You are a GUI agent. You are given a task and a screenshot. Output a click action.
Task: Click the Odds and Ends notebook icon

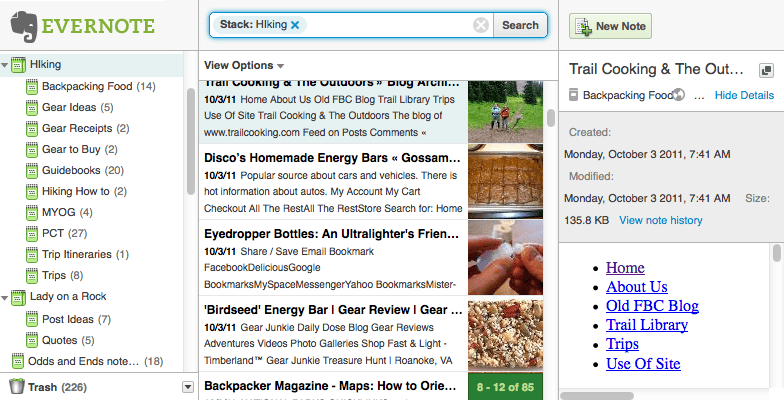pos(18,361)
